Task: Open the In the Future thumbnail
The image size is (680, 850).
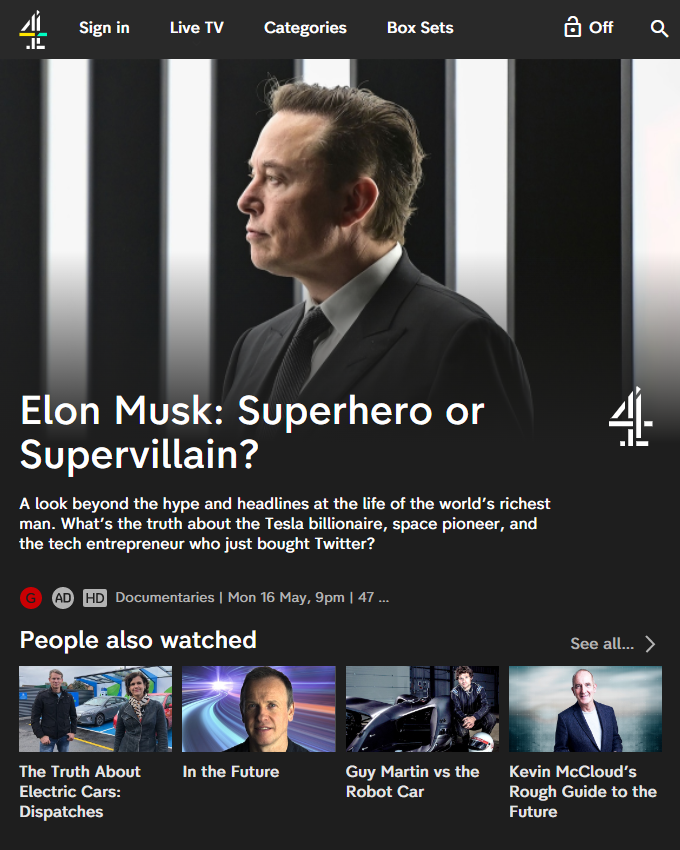Action: click(x=259, y=709)
